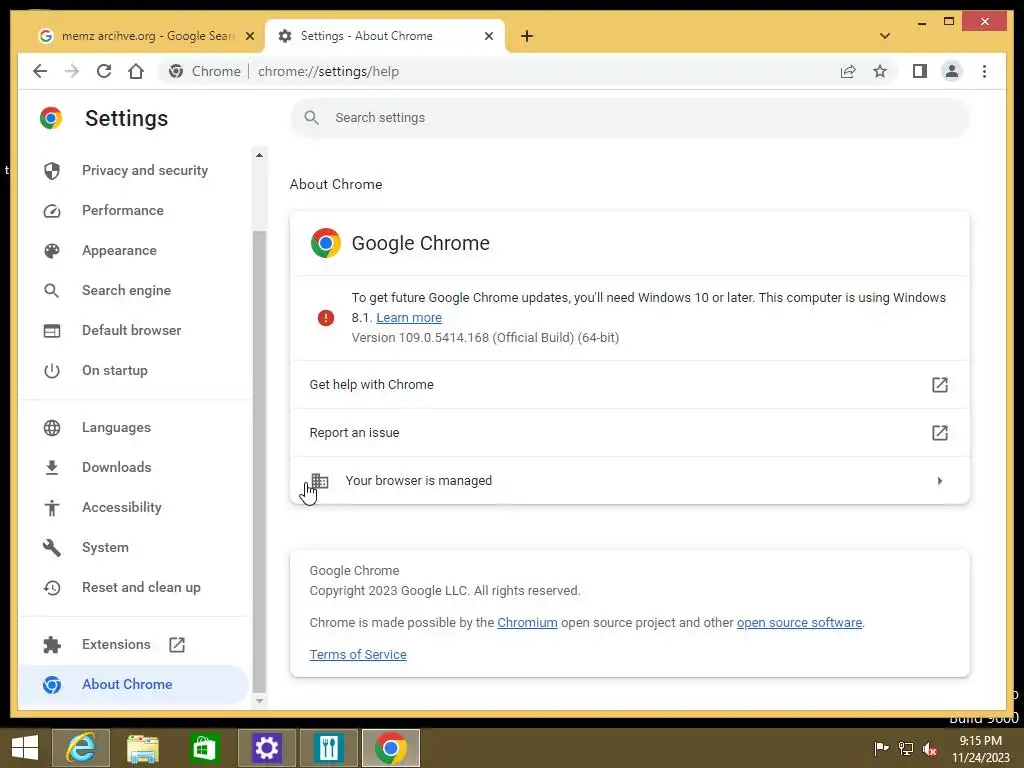The image size is (1024, 768).
Task: Reload the current page
Action: [104, 71]
